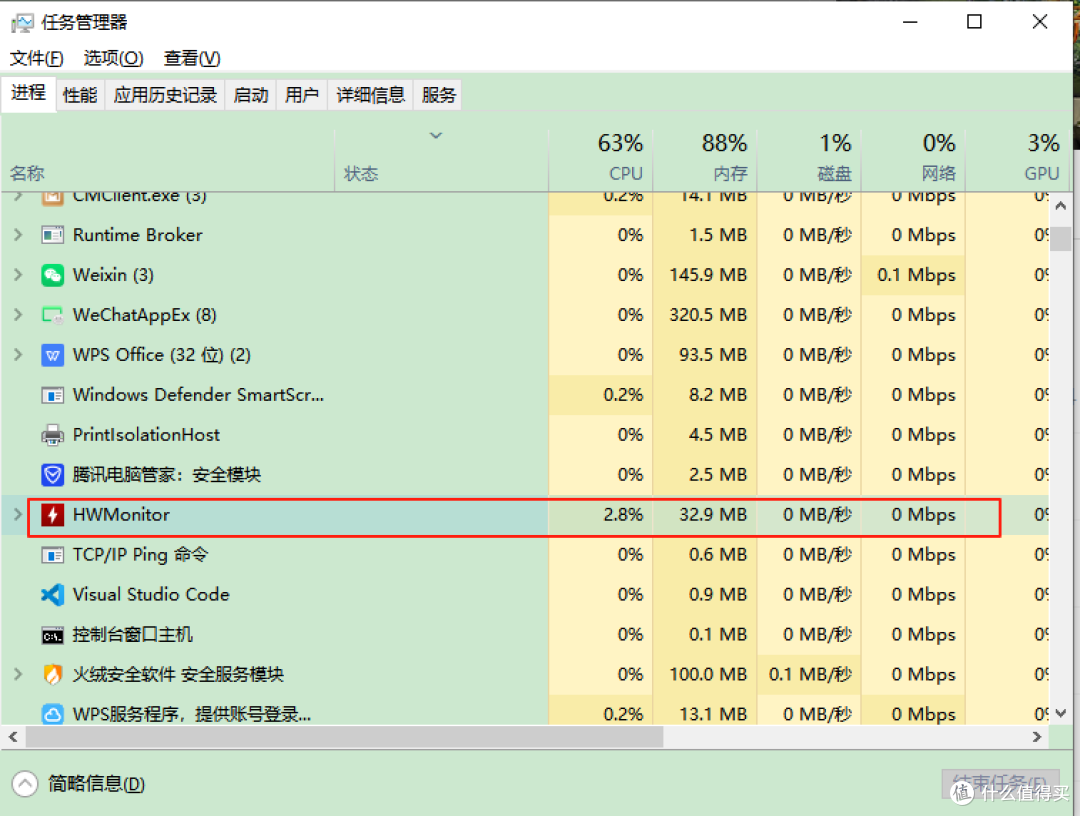The image size is (1080, 816).
Task: Click the 火绒安全软件 orange shield icon
Action: click(52, 675)
